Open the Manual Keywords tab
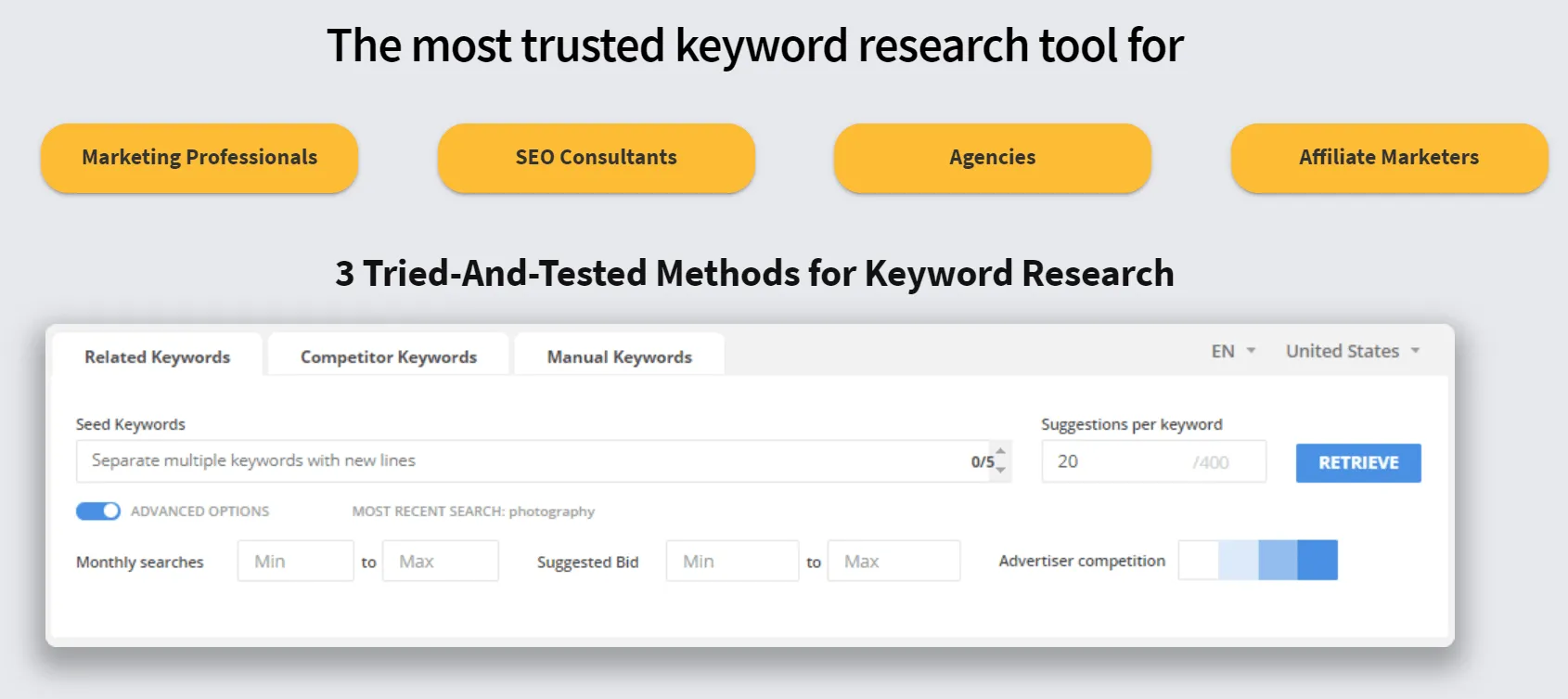The height and width of the screenshot is (699, 1568). 619,356
